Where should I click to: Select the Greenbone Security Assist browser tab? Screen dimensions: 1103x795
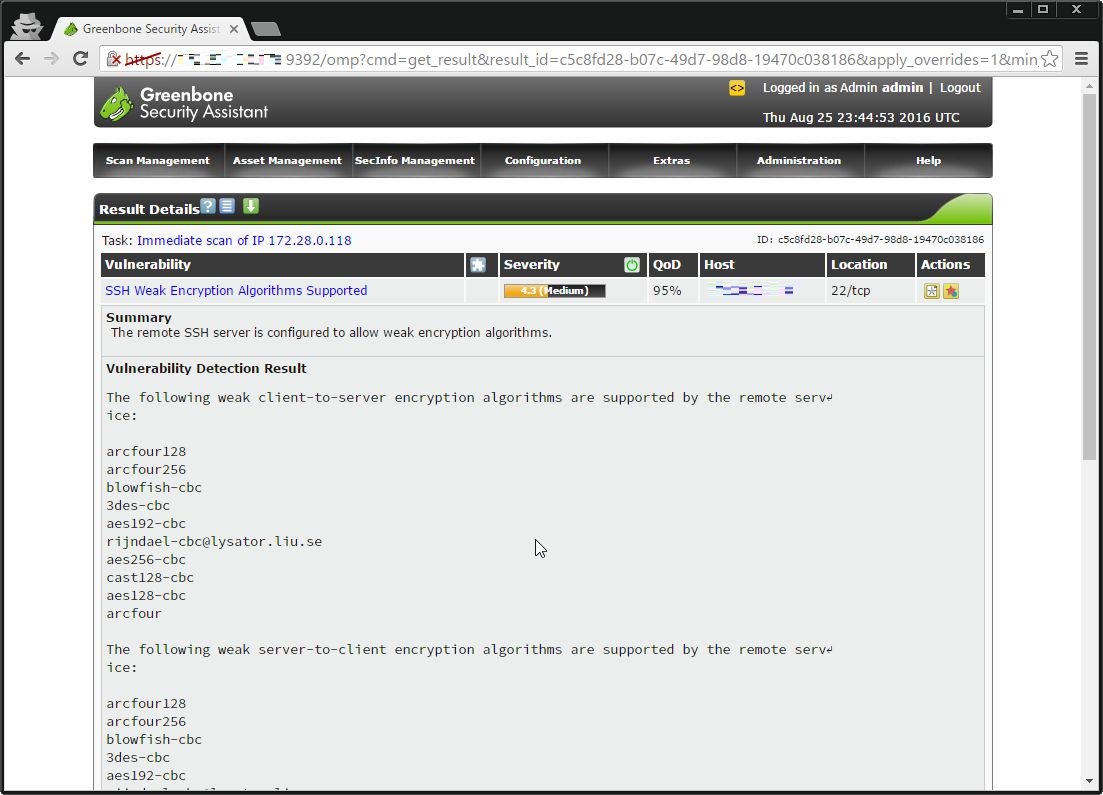coord(151,29)
